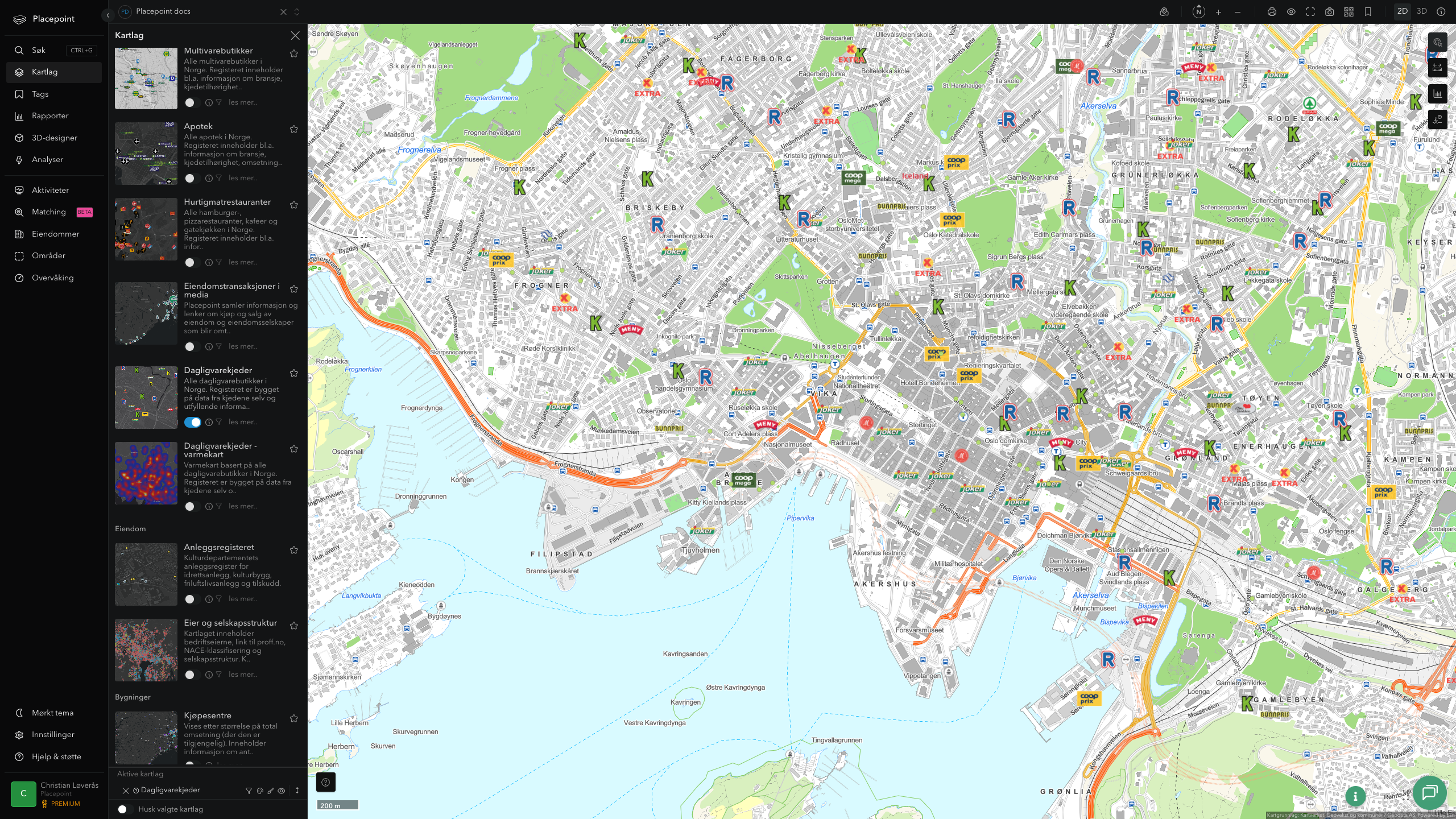Disable the Dagligvarekjeder layer toggle

coord(192,423)
